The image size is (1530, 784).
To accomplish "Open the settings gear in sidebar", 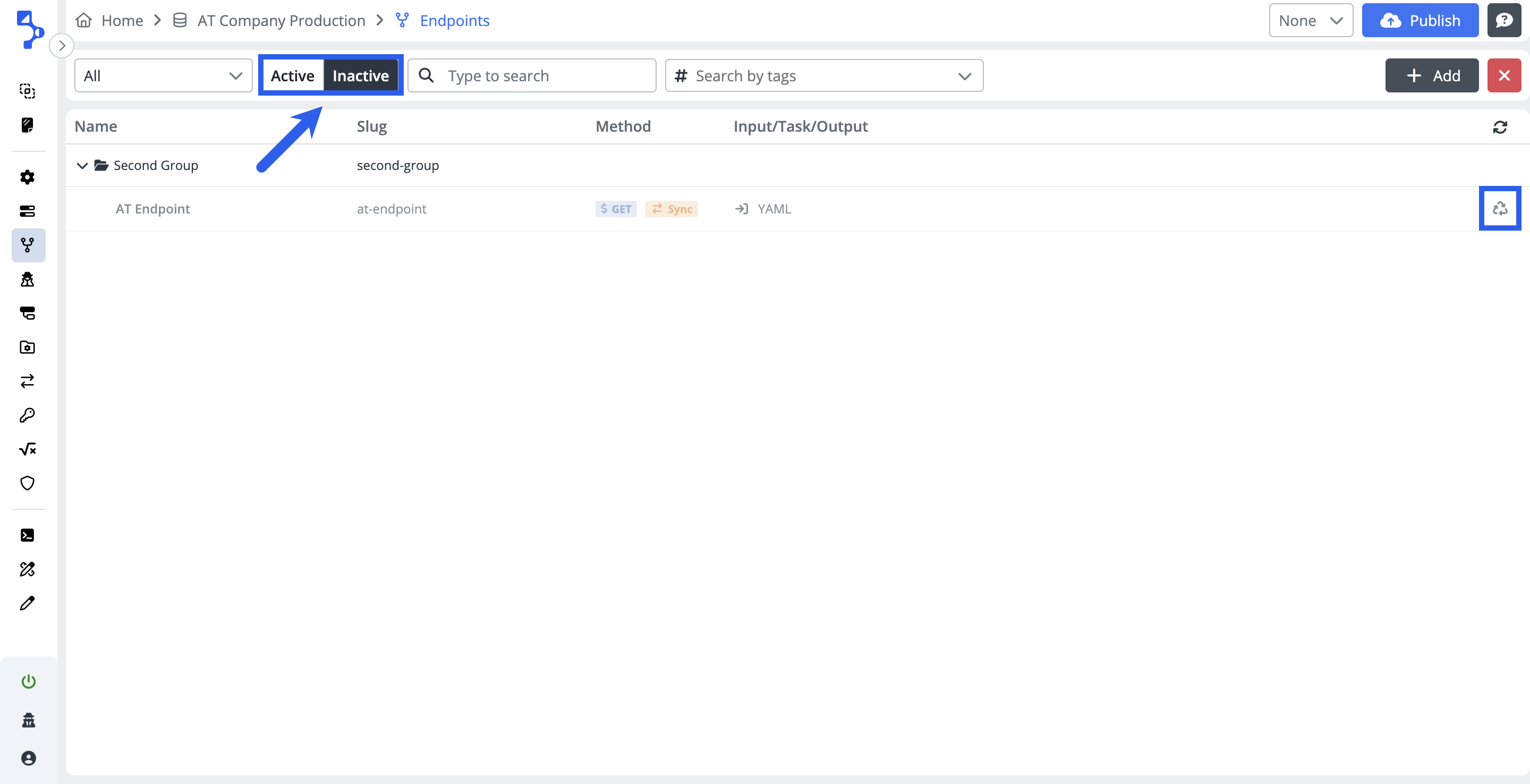I will click(27, 177).
